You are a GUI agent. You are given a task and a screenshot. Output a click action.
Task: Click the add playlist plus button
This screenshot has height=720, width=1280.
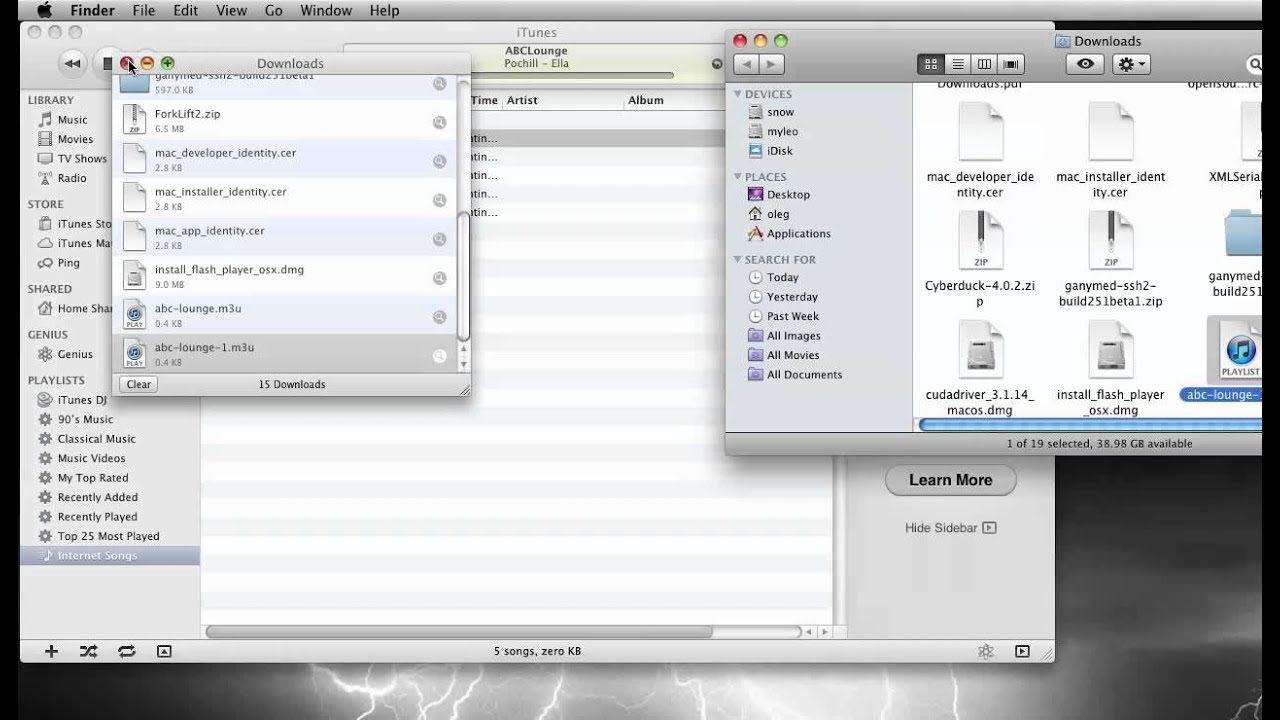click(x=51, y=651)
